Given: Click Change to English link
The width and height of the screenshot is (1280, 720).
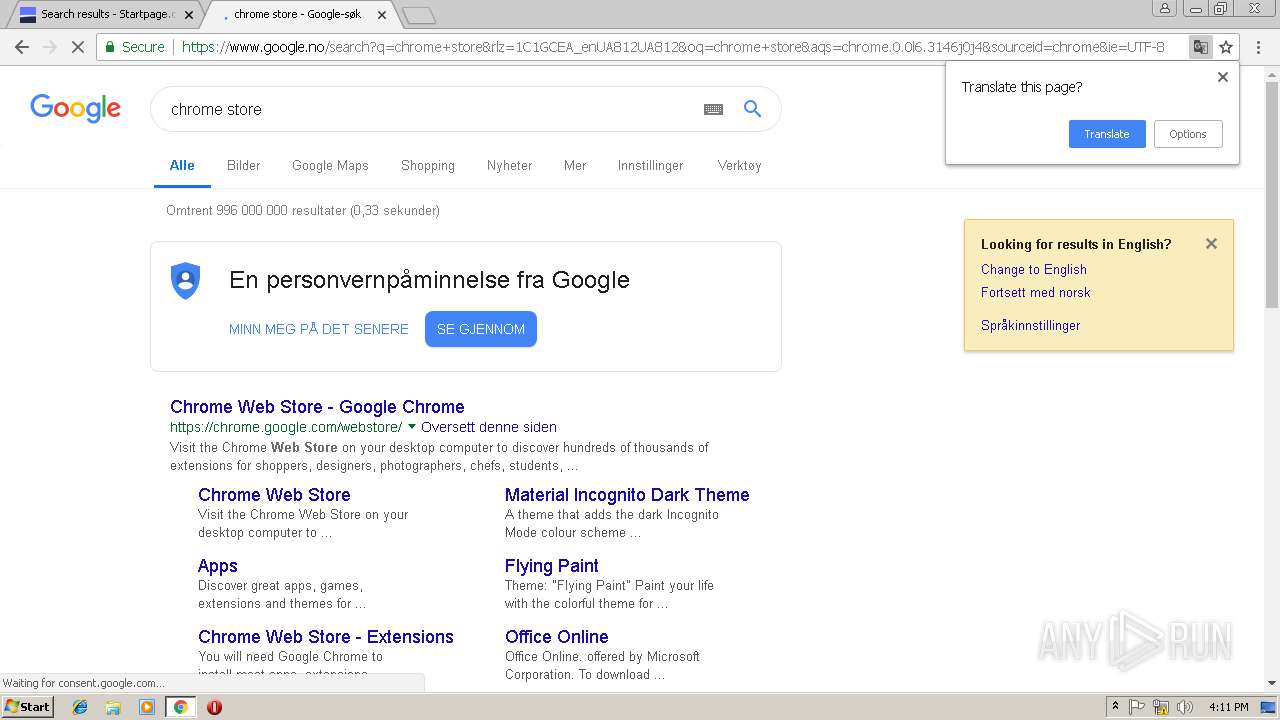Looking at the screenshot, I should [1034, 269].
